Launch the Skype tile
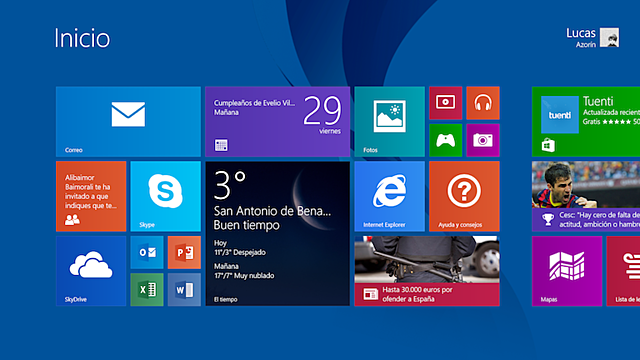The height and width of the screenshot is (360, 640). coord(166,196)
